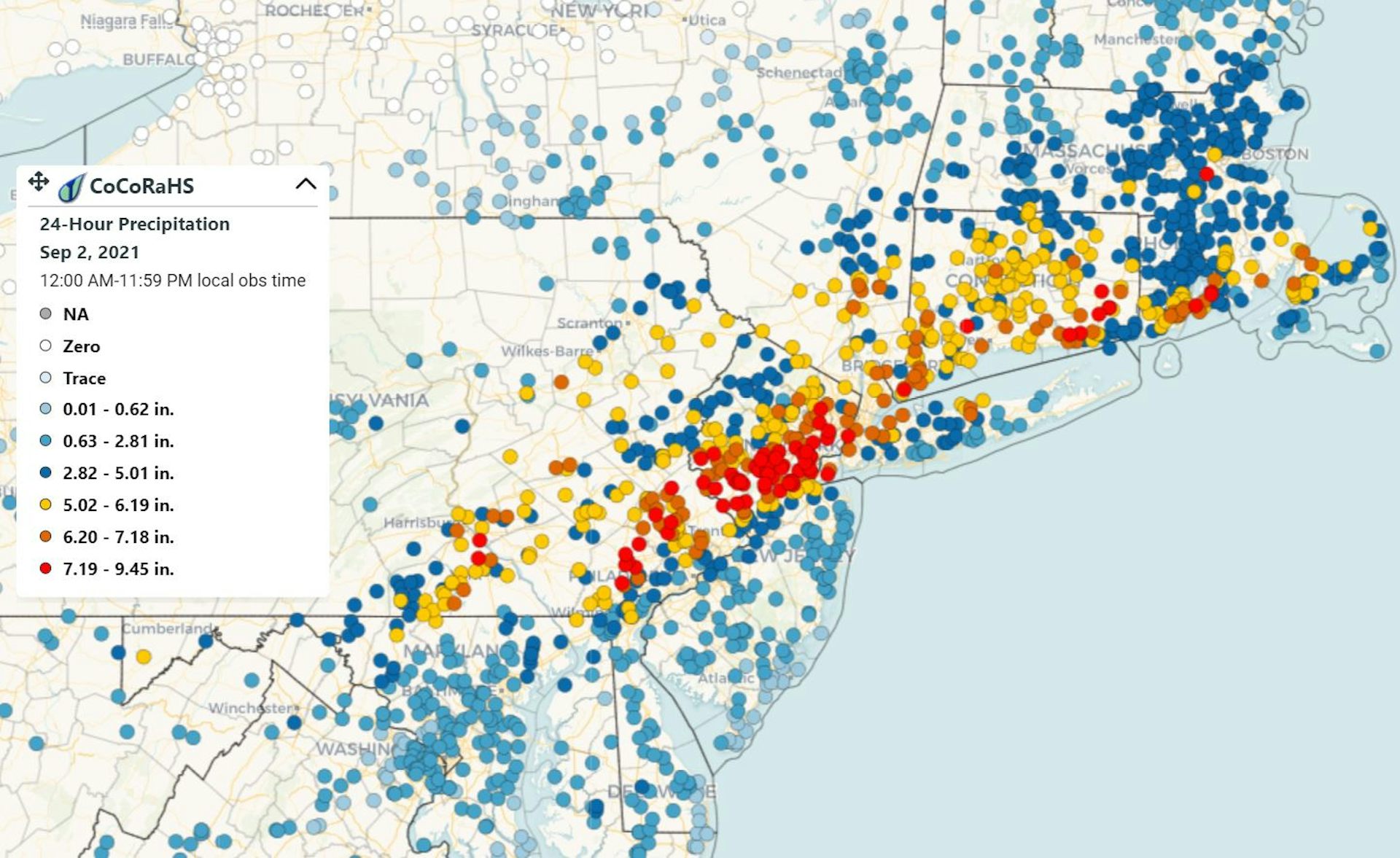Screen dimensions: 1400x858
Task: Click the Winchester city label on map
Action: pos(252,708)
